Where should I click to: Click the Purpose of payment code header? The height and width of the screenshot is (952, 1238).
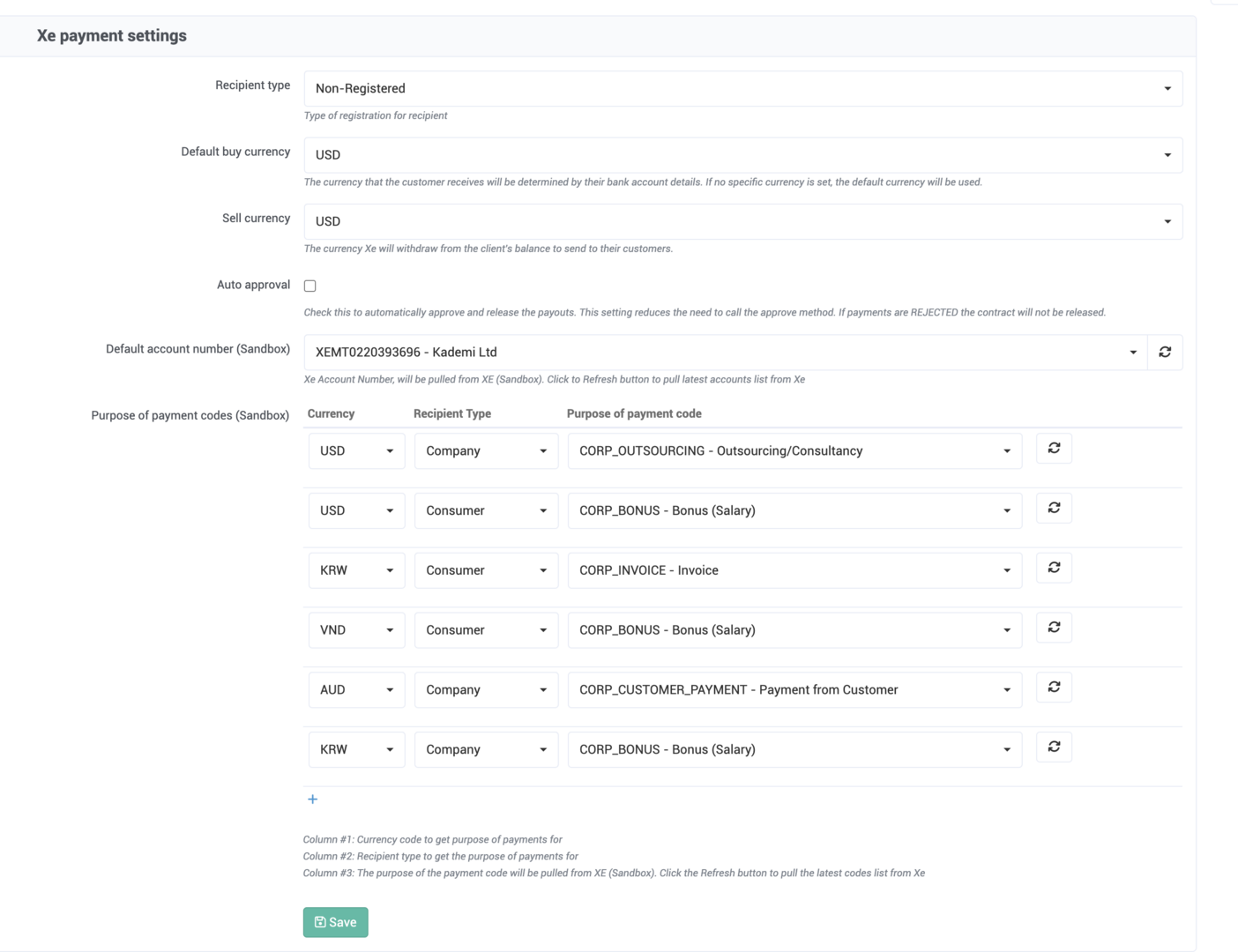634,413
